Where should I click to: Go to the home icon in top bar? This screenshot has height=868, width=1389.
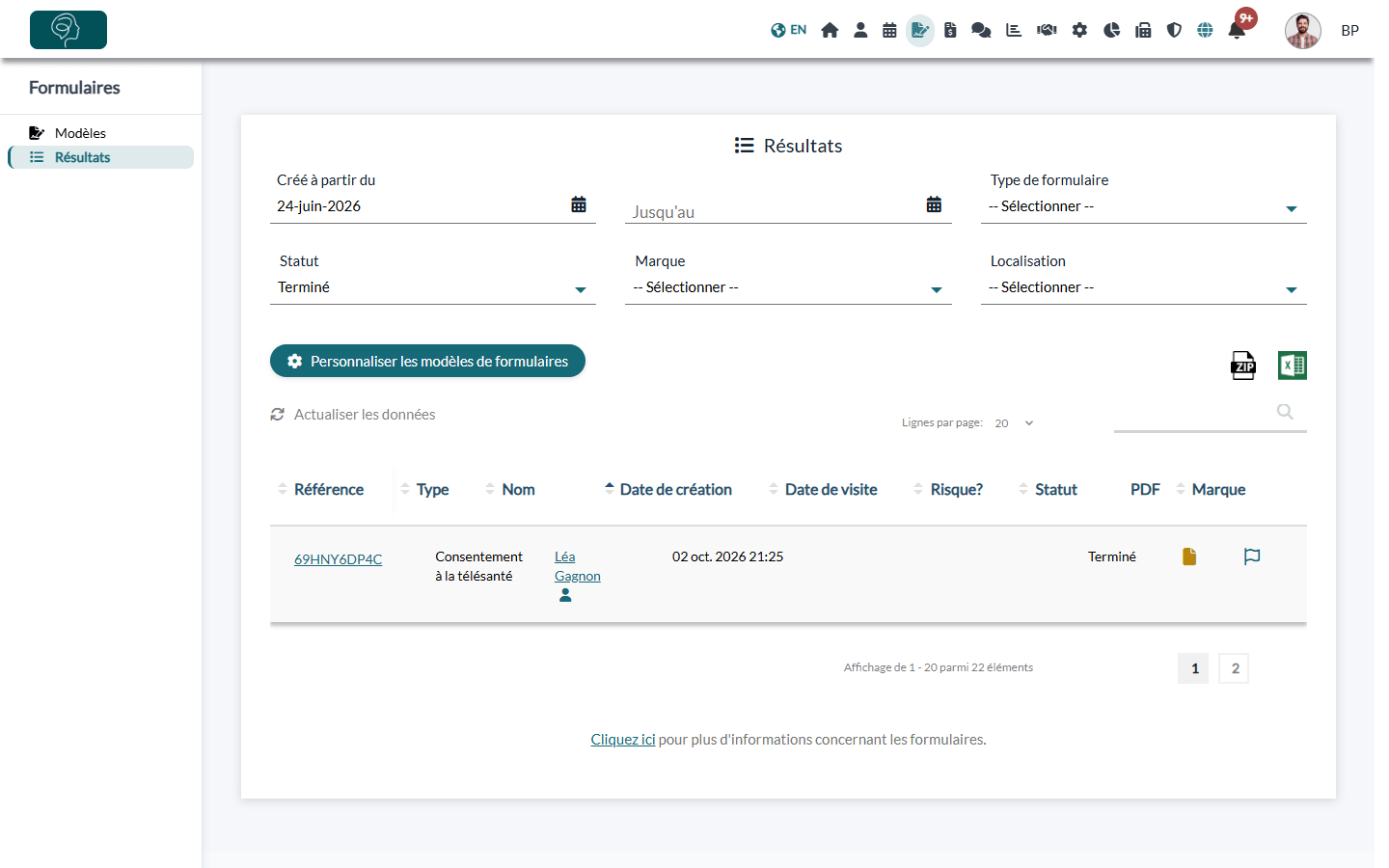pyautogui.click(x=830, y=30)
